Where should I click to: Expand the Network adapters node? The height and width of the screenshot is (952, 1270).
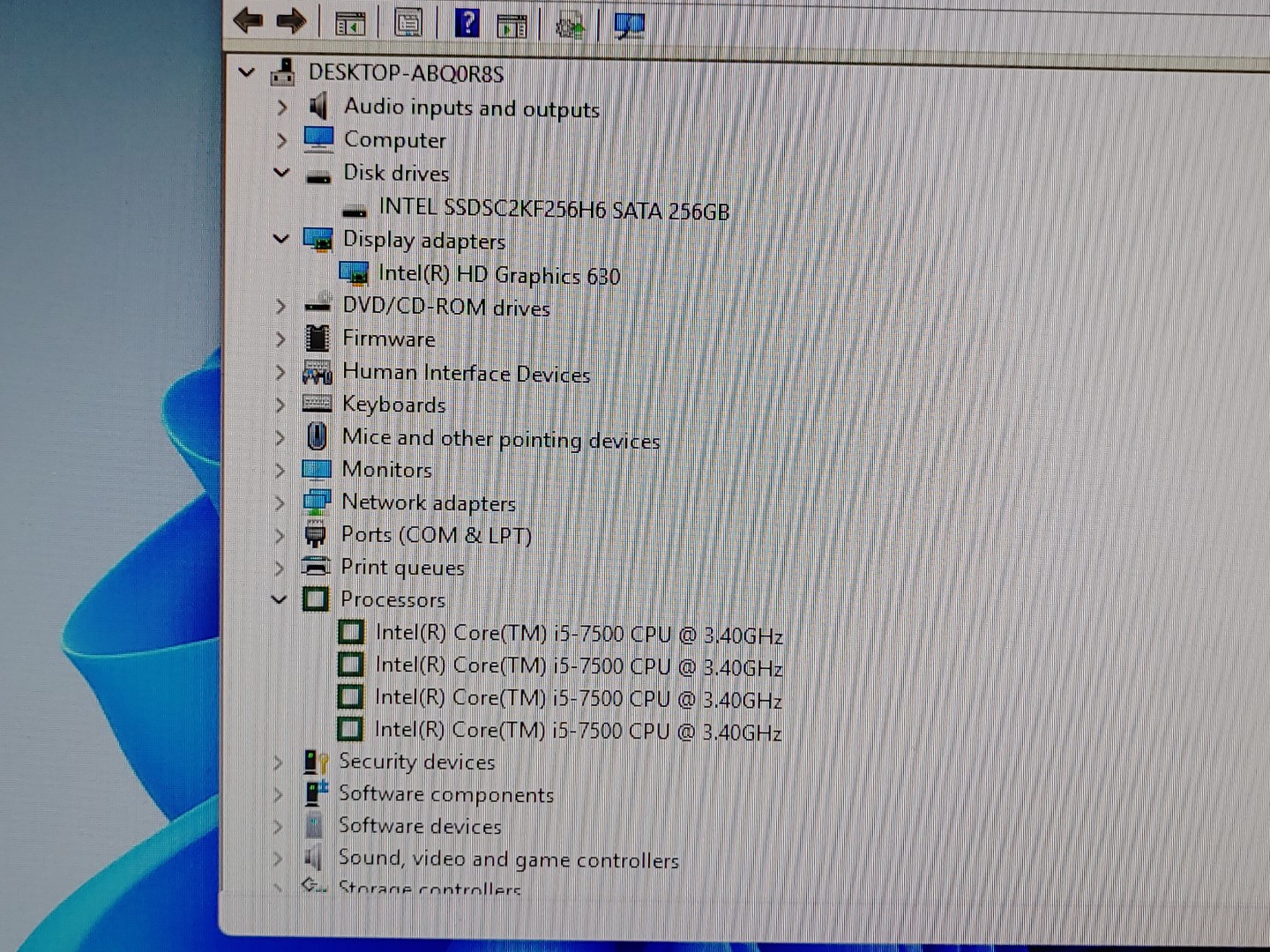tap(280, 502)
